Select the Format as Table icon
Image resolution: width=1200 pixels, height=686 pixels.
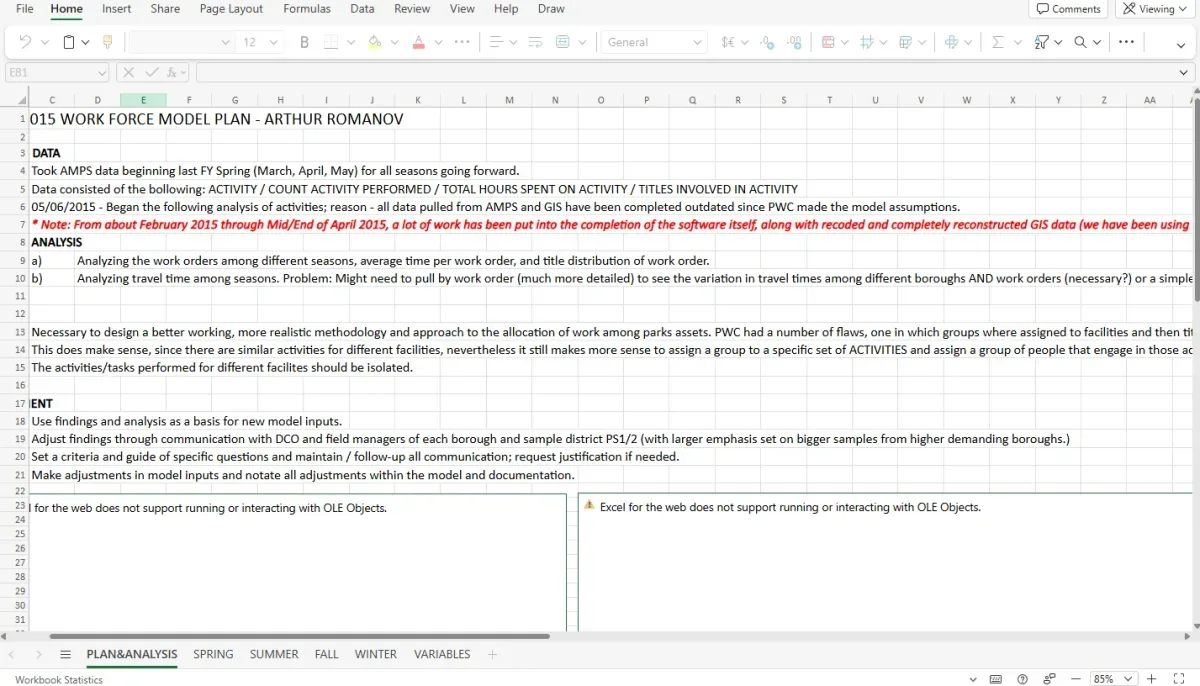coord(830,42)
